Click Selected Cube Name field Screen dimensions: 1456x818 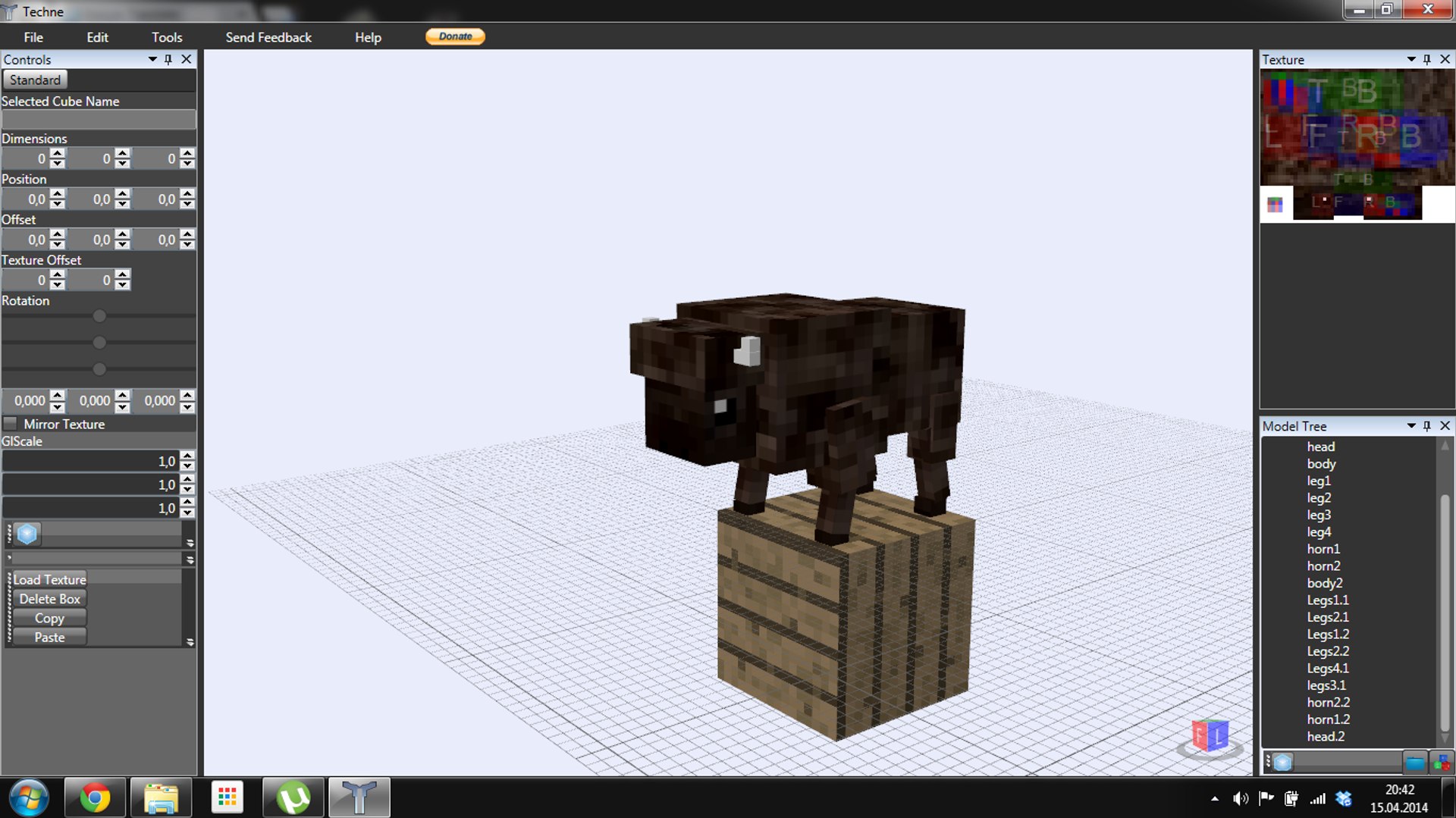(99, 119)
